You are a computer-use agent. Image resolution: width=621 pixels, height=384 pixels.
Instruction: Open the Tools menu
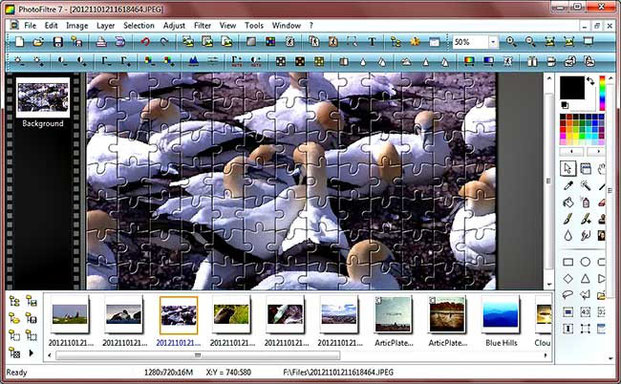254,26
